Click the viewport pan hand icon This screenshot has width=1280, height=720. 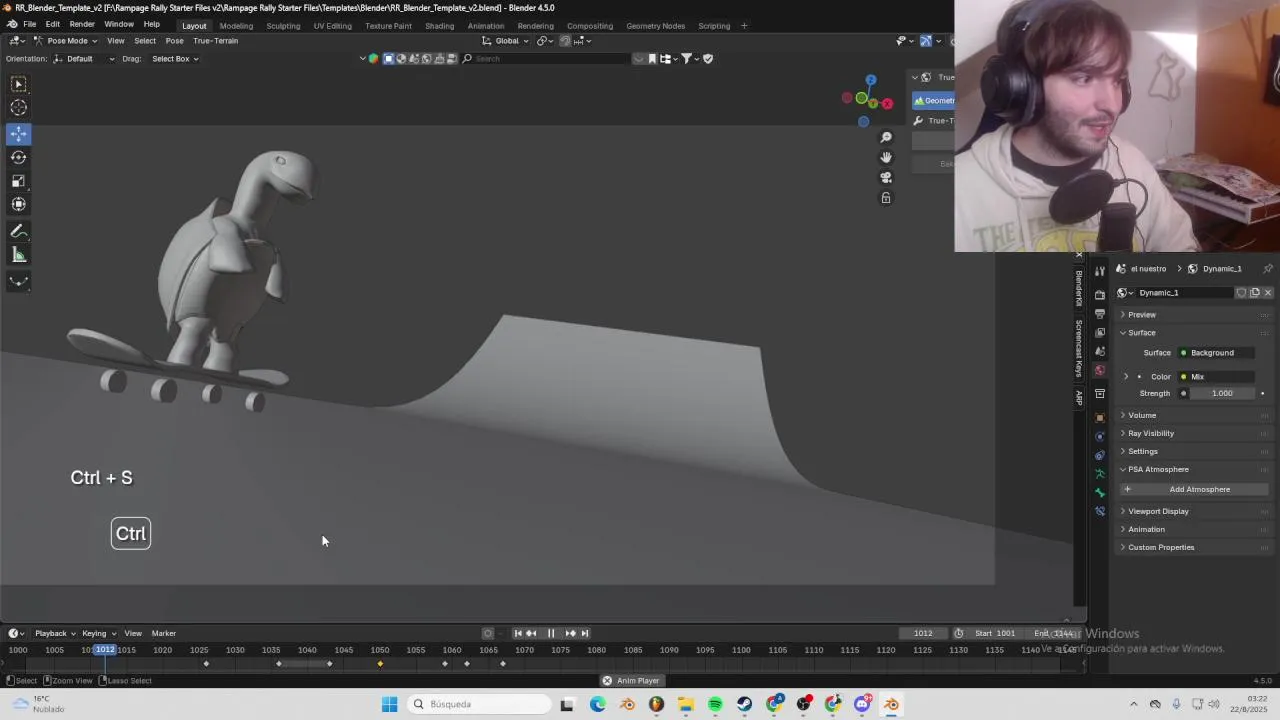pos(886,157)
